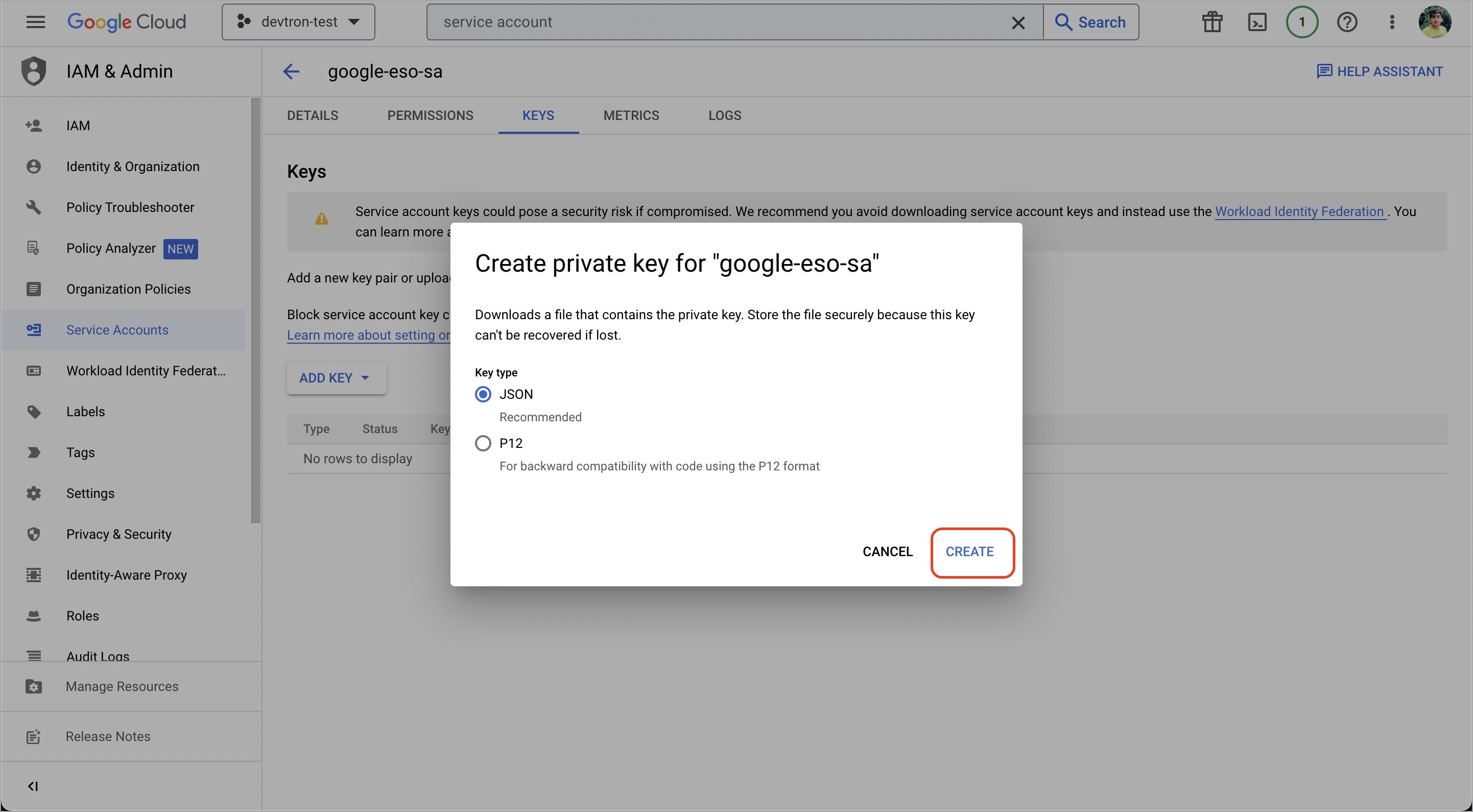Open the Workload Identity Federation link
The image size is (1473, 812).
point(1299,211)
